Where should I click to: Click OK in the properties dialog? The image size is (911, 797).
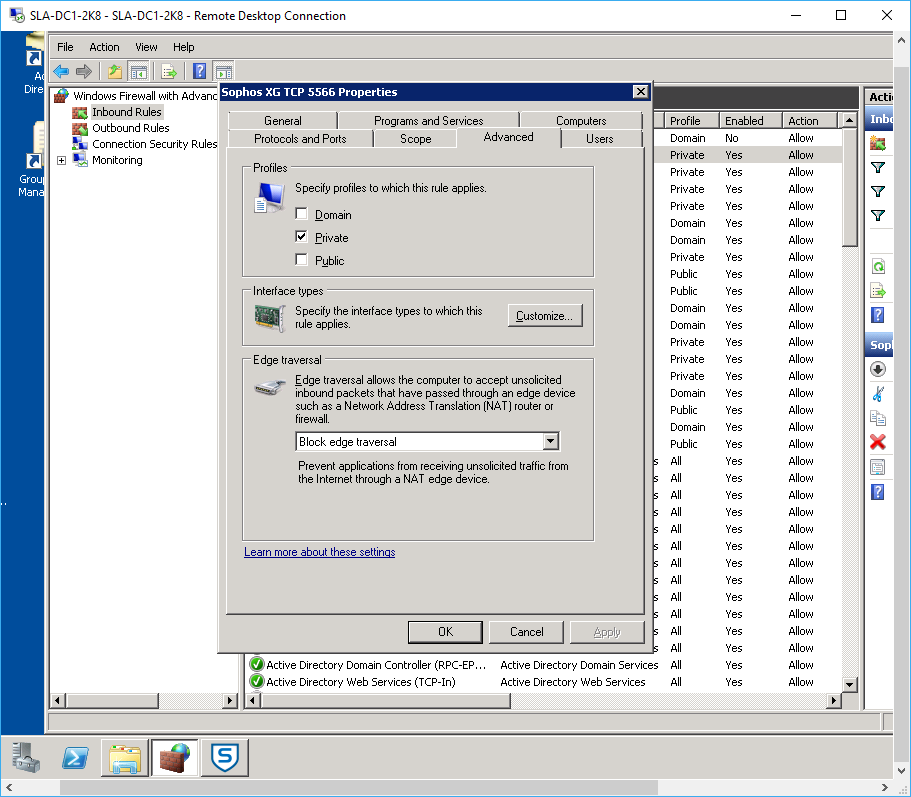[445, 632]
